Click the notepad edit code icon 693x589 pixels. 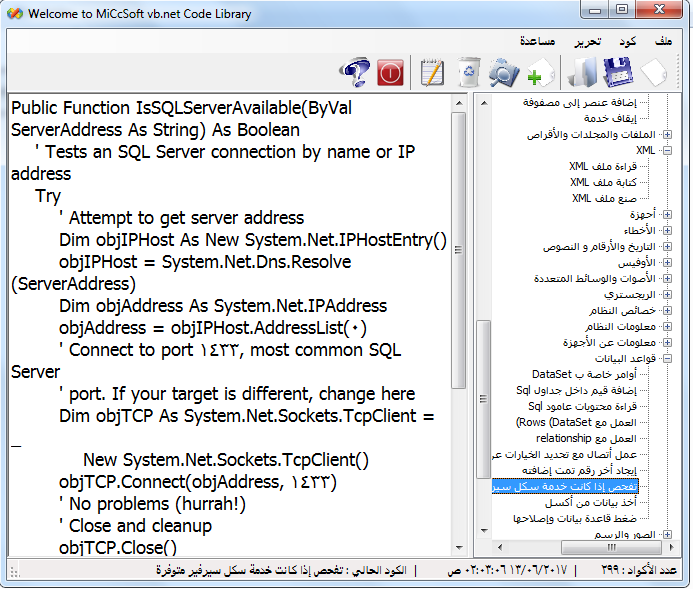click(x=432, y=72)
